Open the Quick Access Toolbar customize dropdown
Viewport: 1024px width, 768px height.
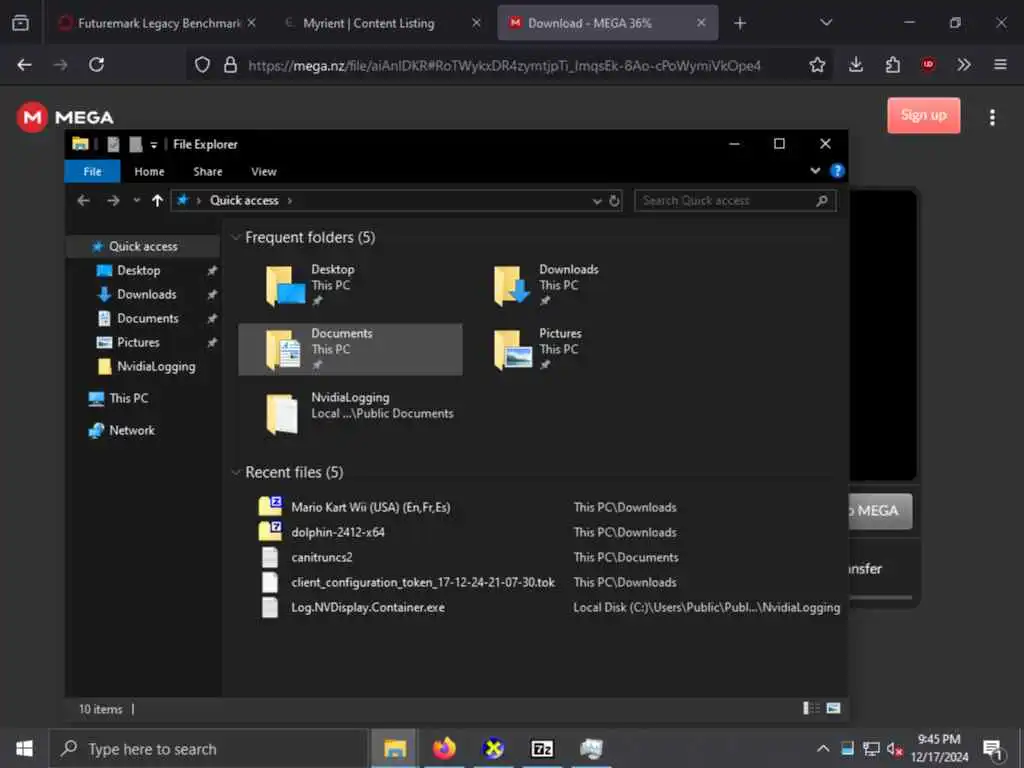coord(154,145)
